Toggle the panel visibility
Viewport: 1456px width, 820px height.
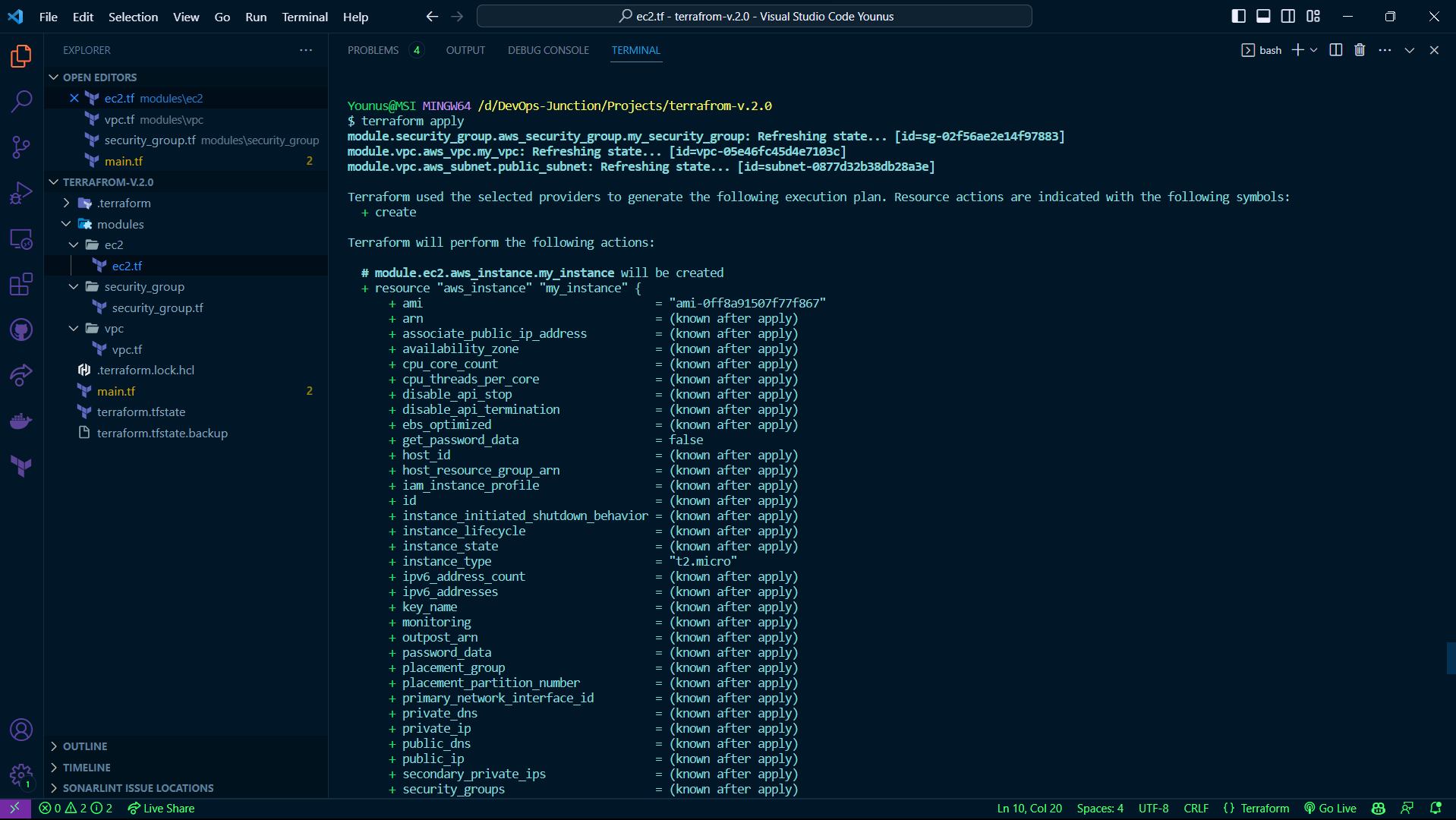[1263, 15]
